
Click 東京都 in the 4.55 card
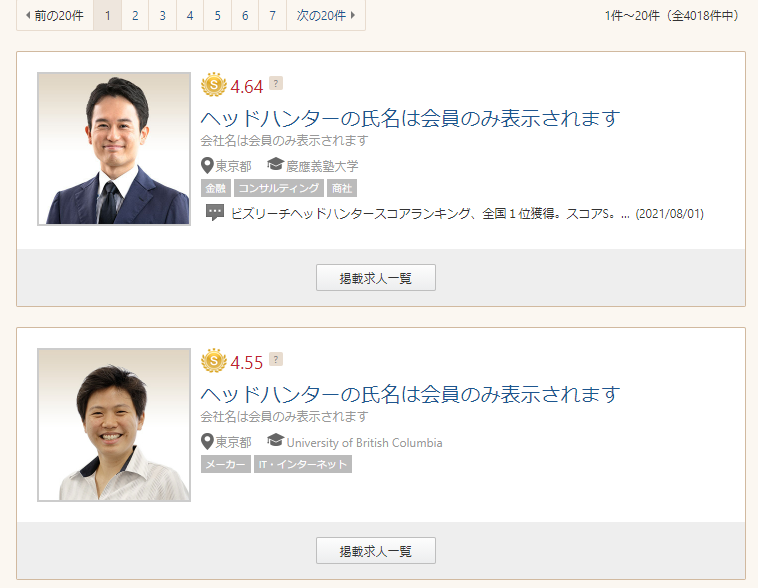coord(233,442)
